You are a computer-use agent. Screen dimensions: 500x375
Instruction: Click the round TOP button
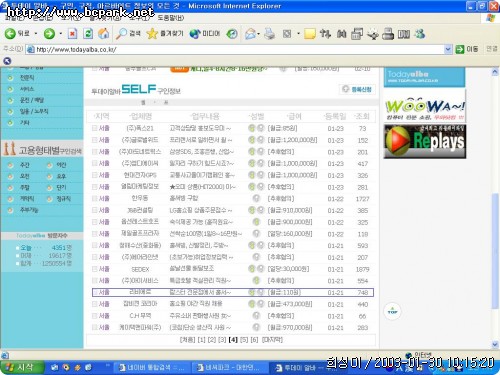point(393,311)
